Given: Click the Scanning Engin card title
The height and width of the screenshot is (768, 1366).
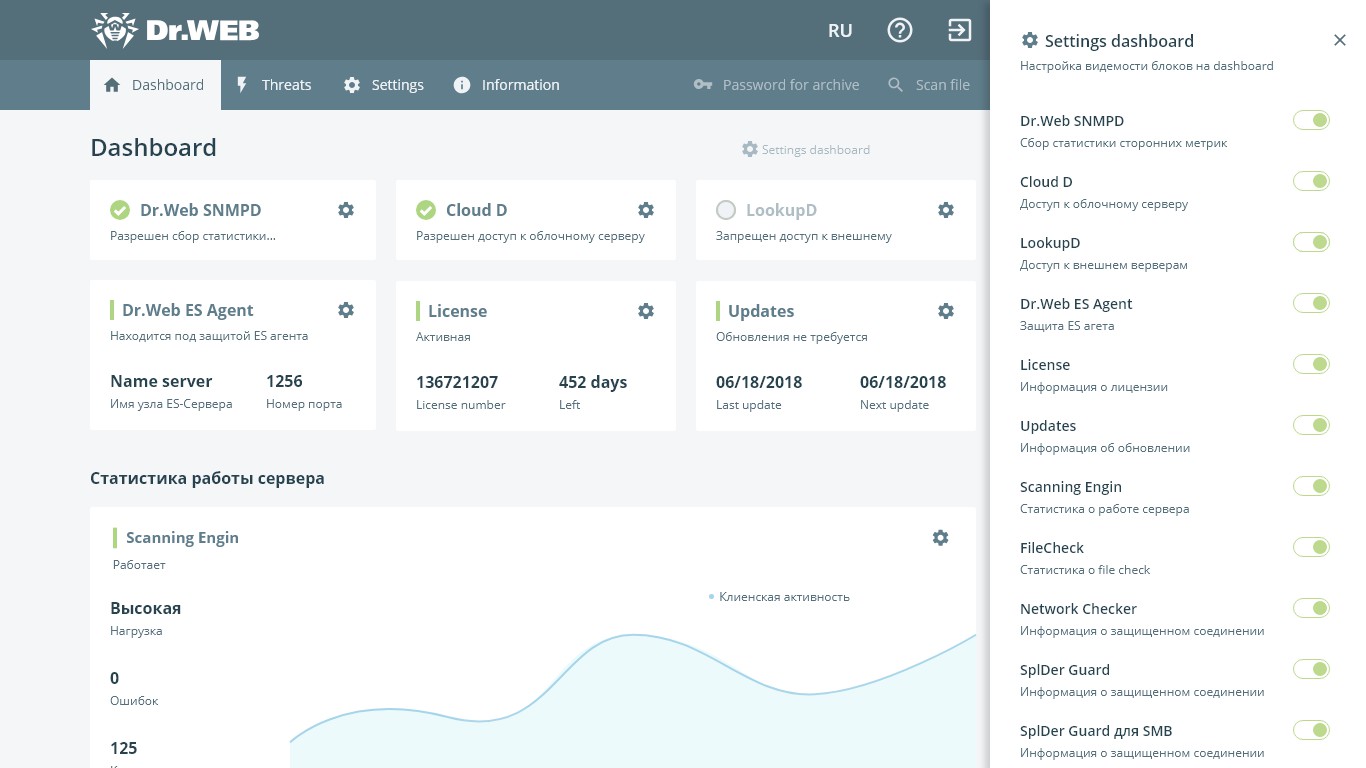Looking at the screenshot, I should 182,537.
